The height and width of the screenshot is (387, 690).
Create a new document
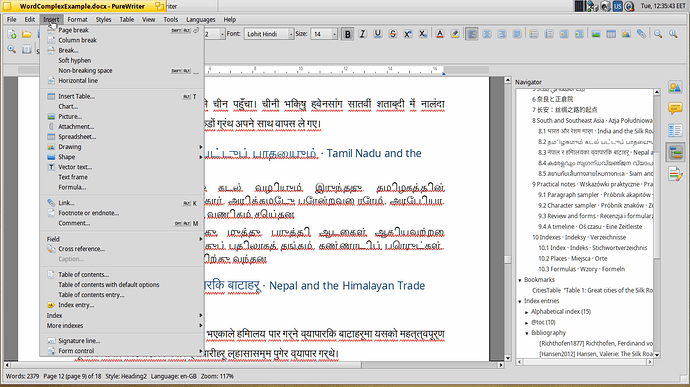pos(12,34)
